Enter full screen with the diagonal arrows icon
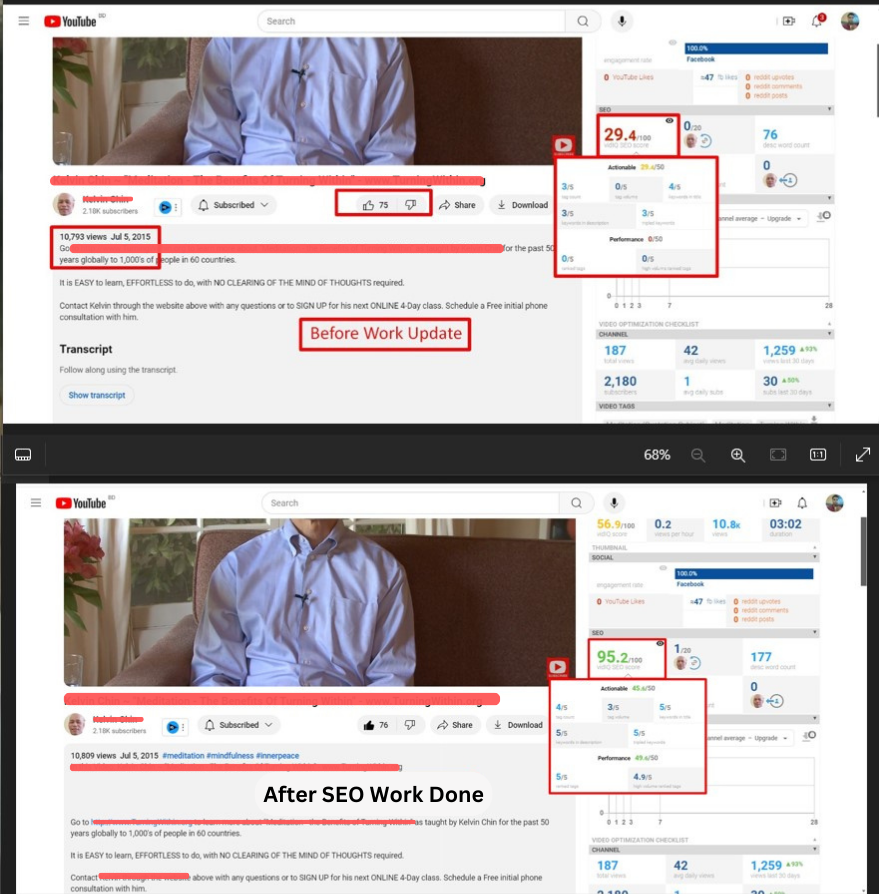This screenshot has height=894, width=879. 862,454
